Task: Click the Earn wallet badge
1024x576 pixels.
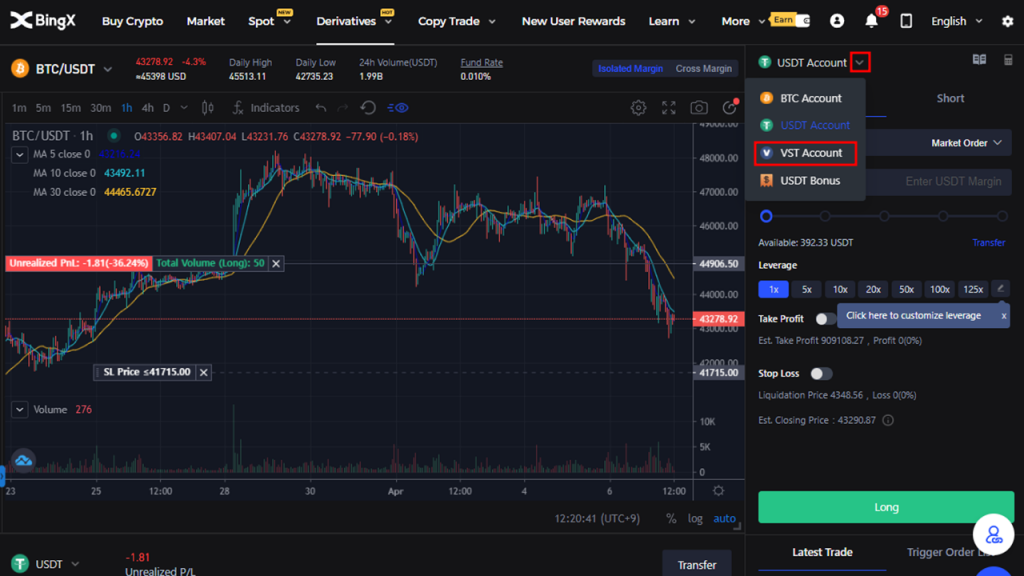Action: tap(790, 20)
